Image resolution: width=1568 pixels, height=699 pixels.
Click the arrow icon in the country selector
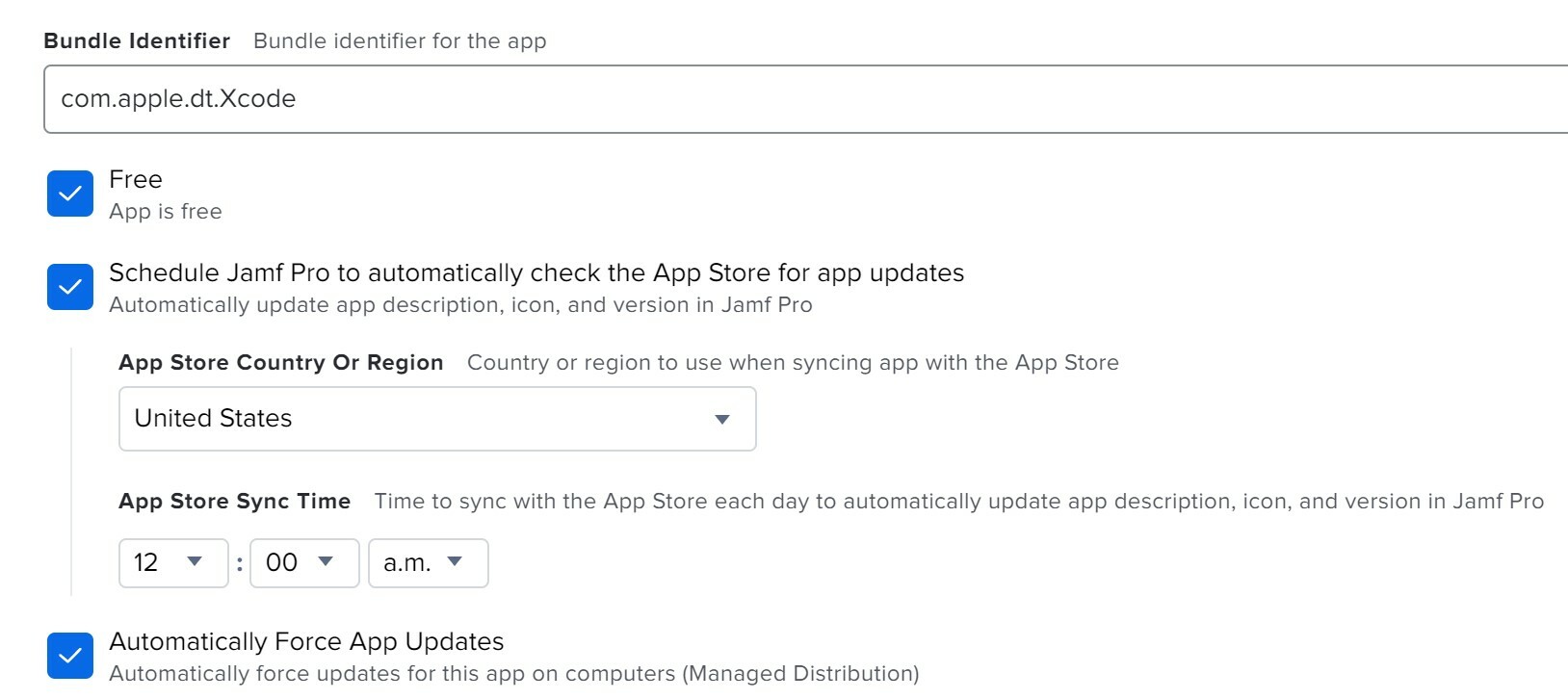722,419
